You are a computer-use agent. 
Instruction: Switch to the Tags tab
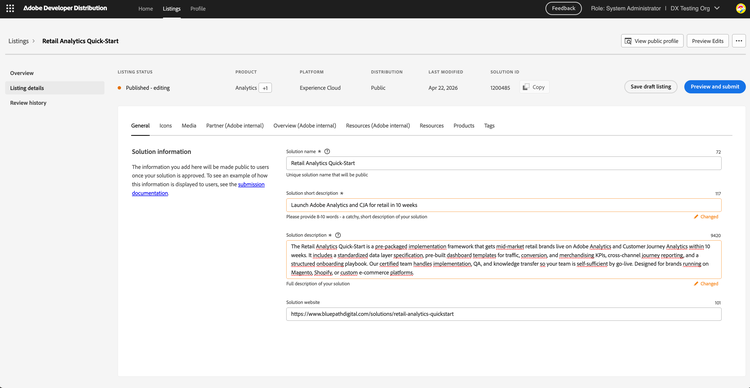point(489,126)
